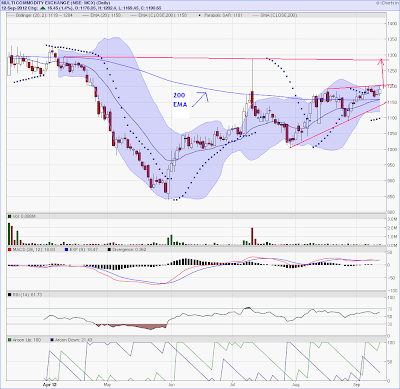The height and width of the screenshot is (389, 400).
Task: Click the green up-arrow change indicator
Action: [44, 7]
